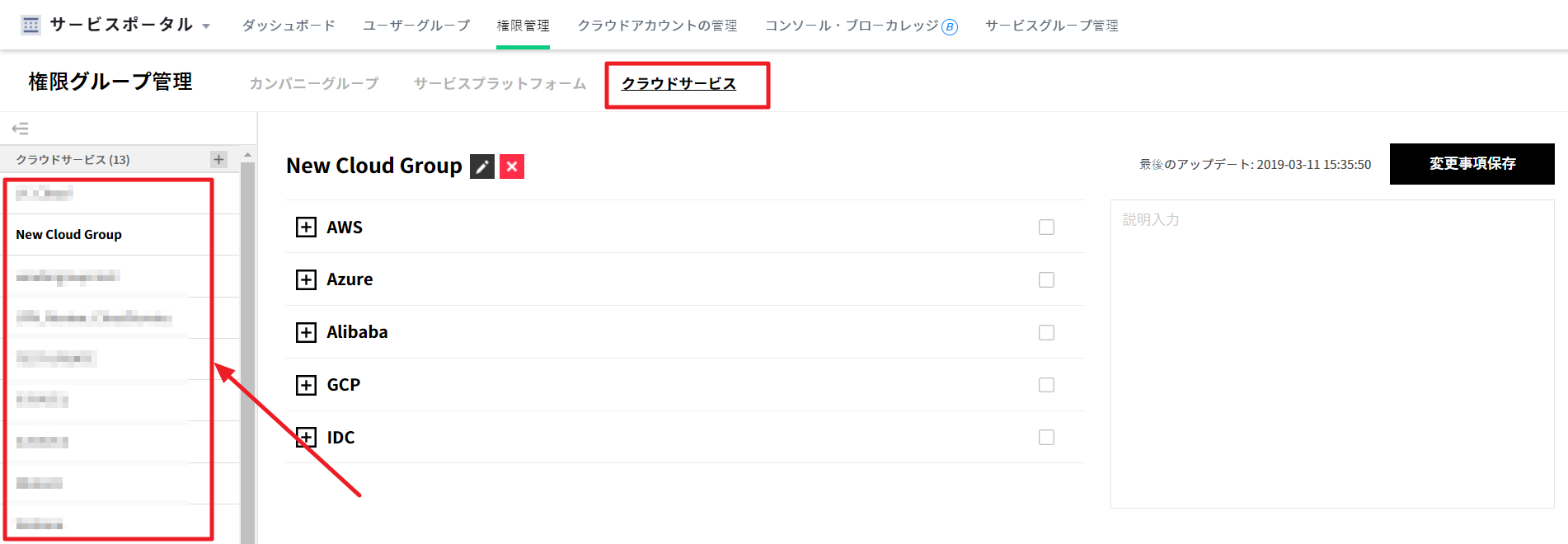Enable the AWS checkbox
This screenshot has width=1568, height=544.
(1046, 227)
